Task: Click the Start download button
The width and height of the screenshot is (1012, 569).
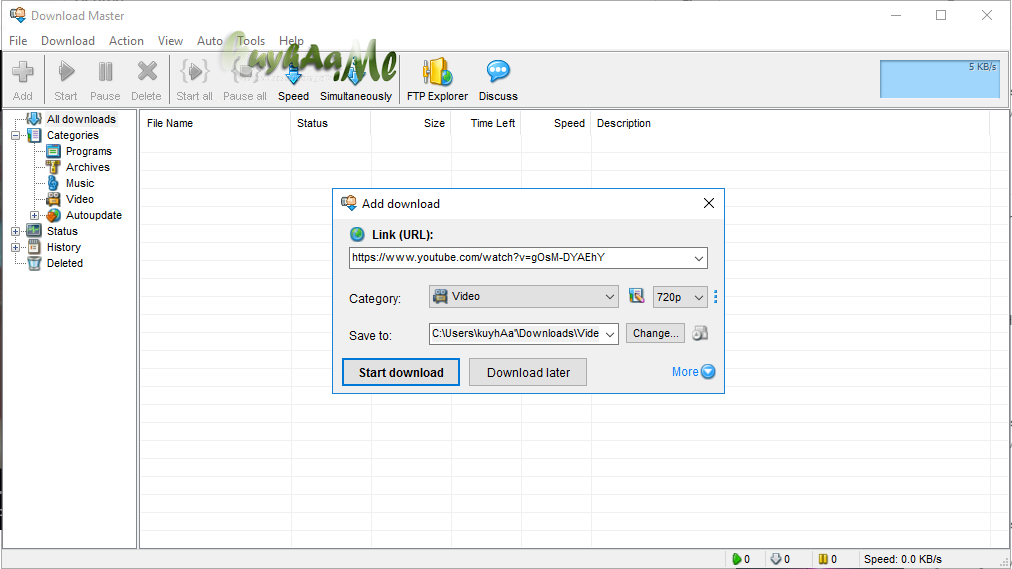Action: point(401,372)
